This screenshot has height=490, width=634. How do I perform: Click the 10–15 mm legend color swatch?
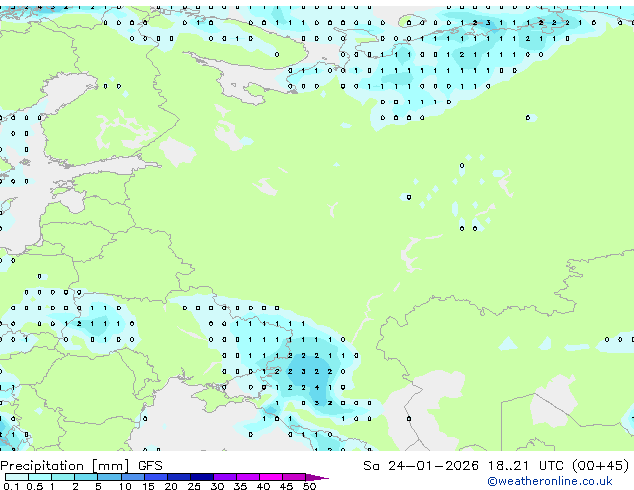click(133, 477)
